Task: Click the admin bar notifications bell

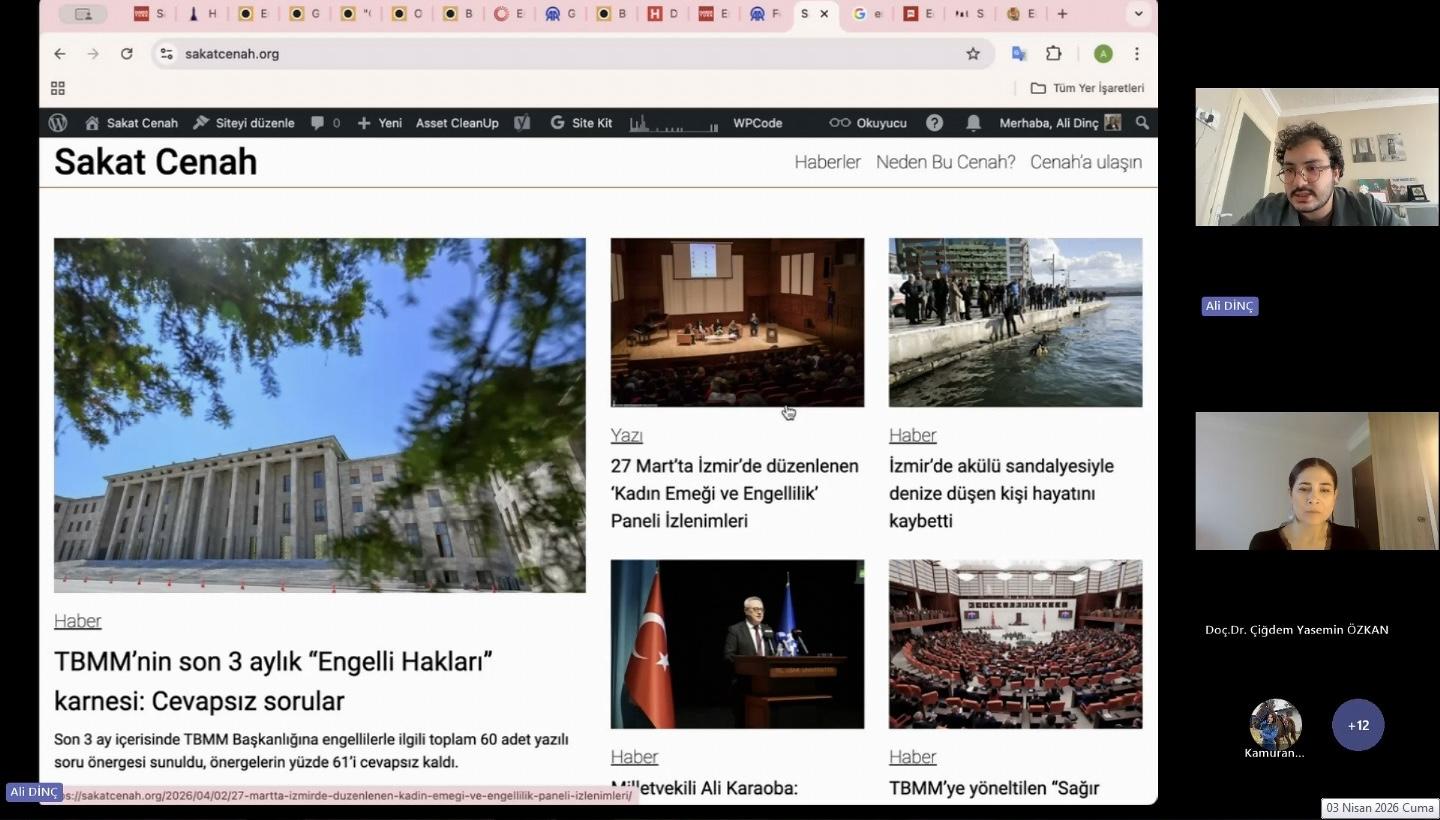Action: point(973,123)
